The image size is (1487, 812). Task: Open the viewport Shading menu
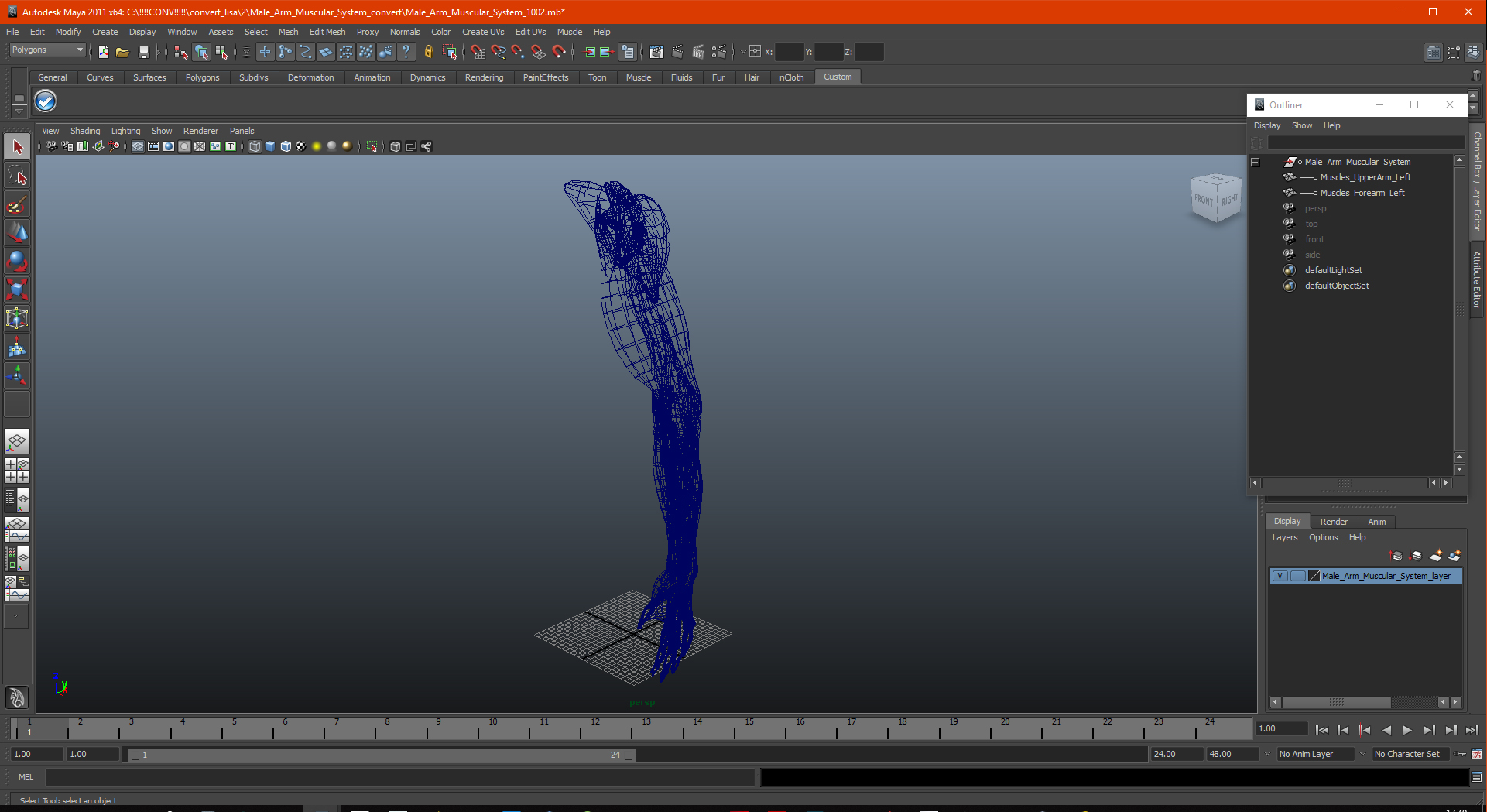[x=85, y=131]
